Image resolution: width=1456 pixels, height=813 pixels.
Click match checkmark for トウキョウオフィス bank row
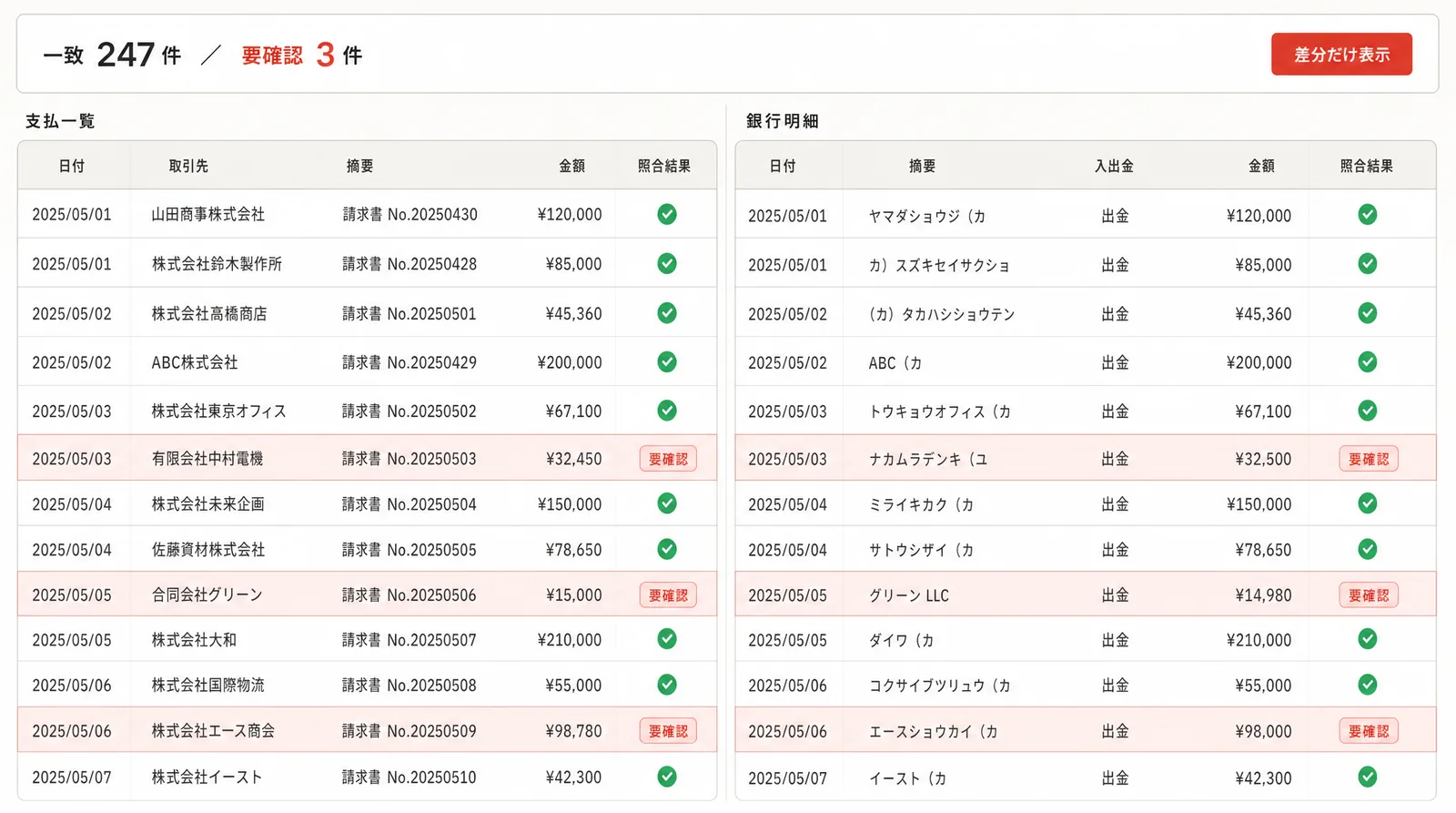pyautogui.click(x=1367, y=411)
